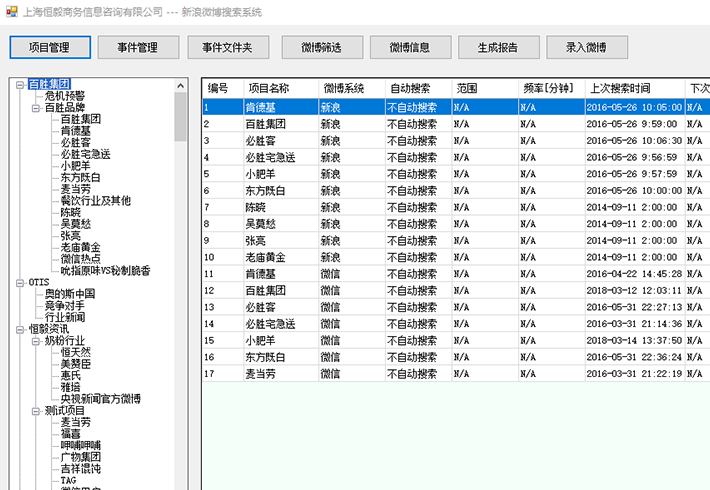710x490 pixels.
Task: Select 广物集团 tree item
Action: point(81,457)
